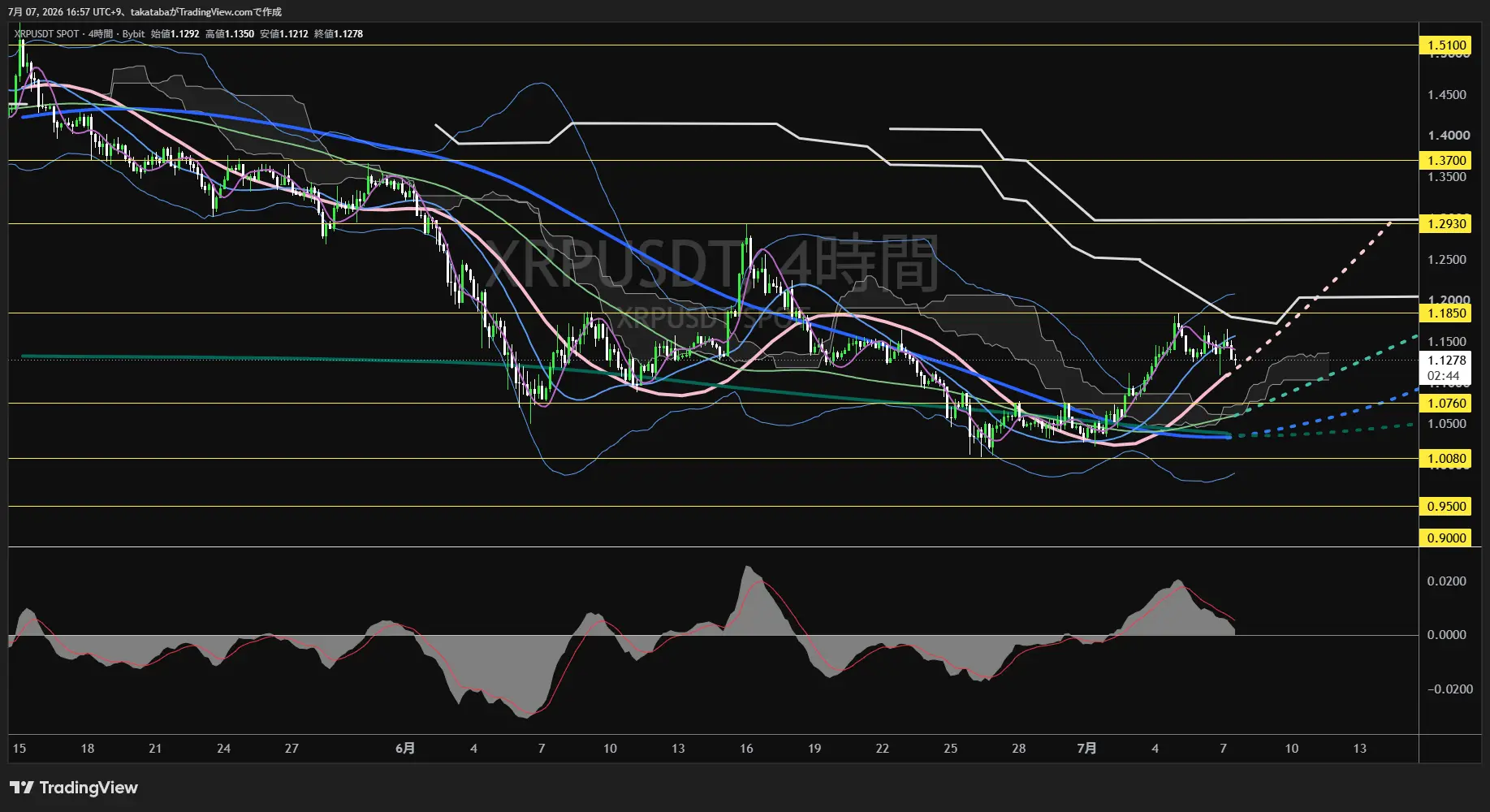Viewport: 1490px width, 812px height.
Task: Click the 安値1.1212 low value
Action: pos(284,34)
